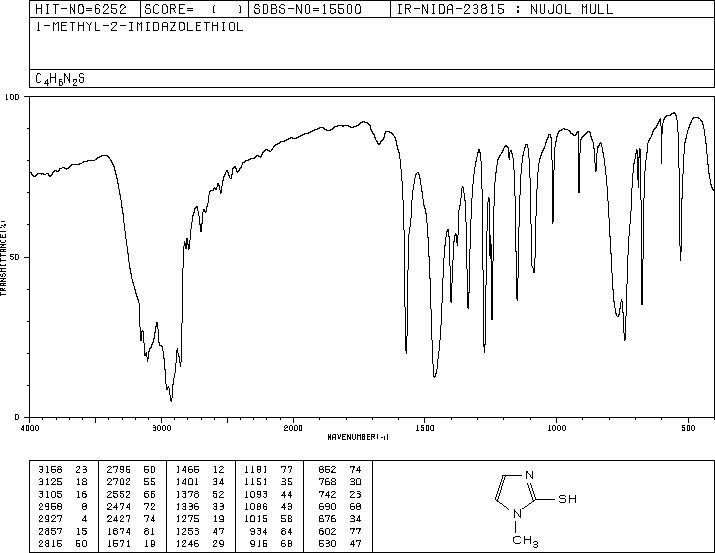The height and width of the screenshot is (553, 715).
Task: Select peak table entry 2474
Action: (131, 506)
